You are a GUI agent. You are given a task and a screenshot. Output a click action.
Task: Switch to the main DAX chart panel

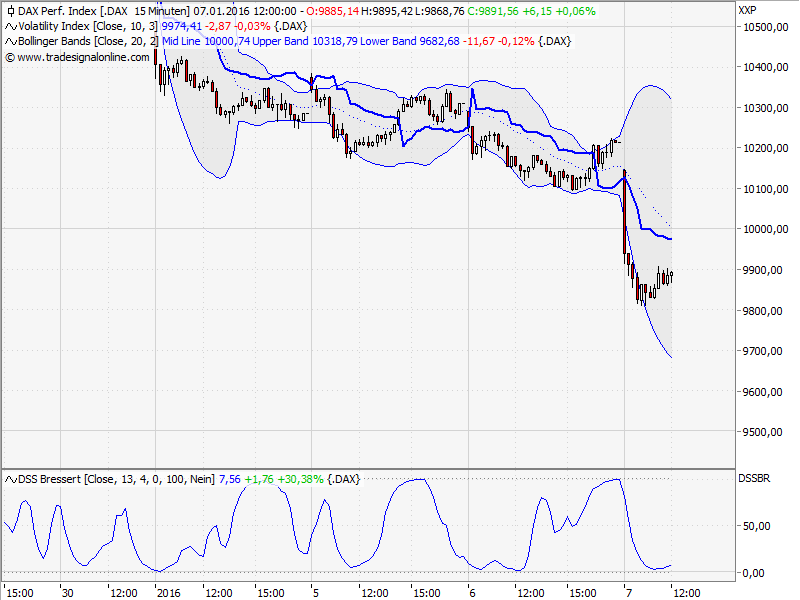tap(400, 250)
